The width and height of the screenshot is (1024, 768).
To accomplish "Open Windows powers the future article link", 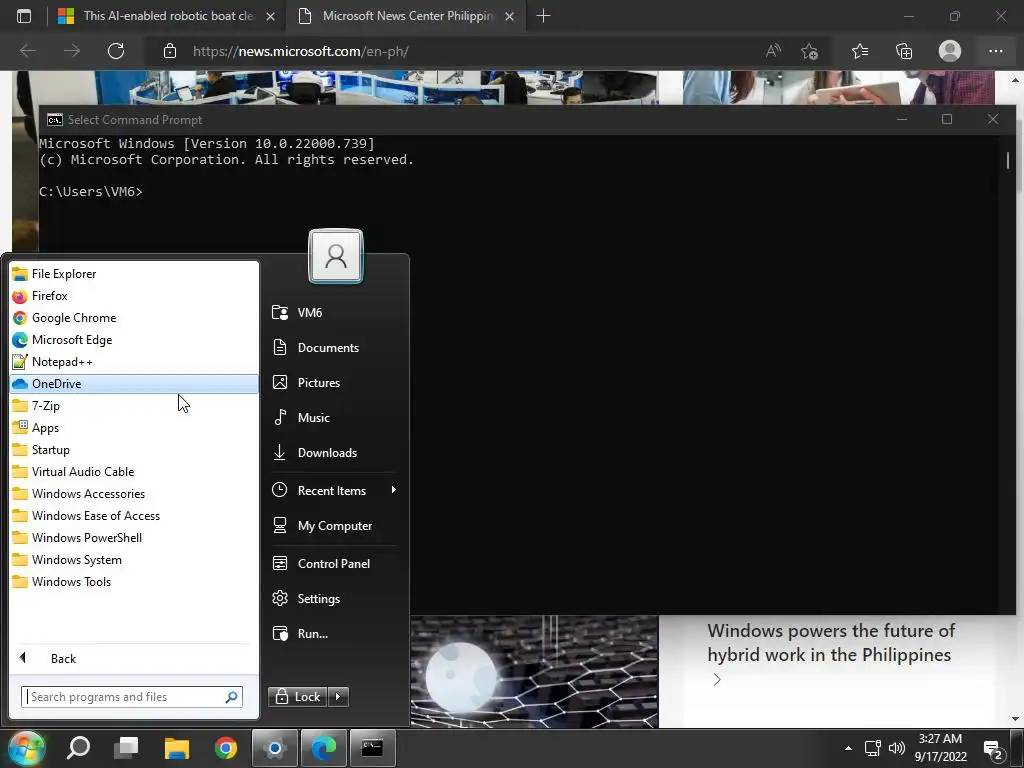I will pyautogui.click(x=830, y=643).
